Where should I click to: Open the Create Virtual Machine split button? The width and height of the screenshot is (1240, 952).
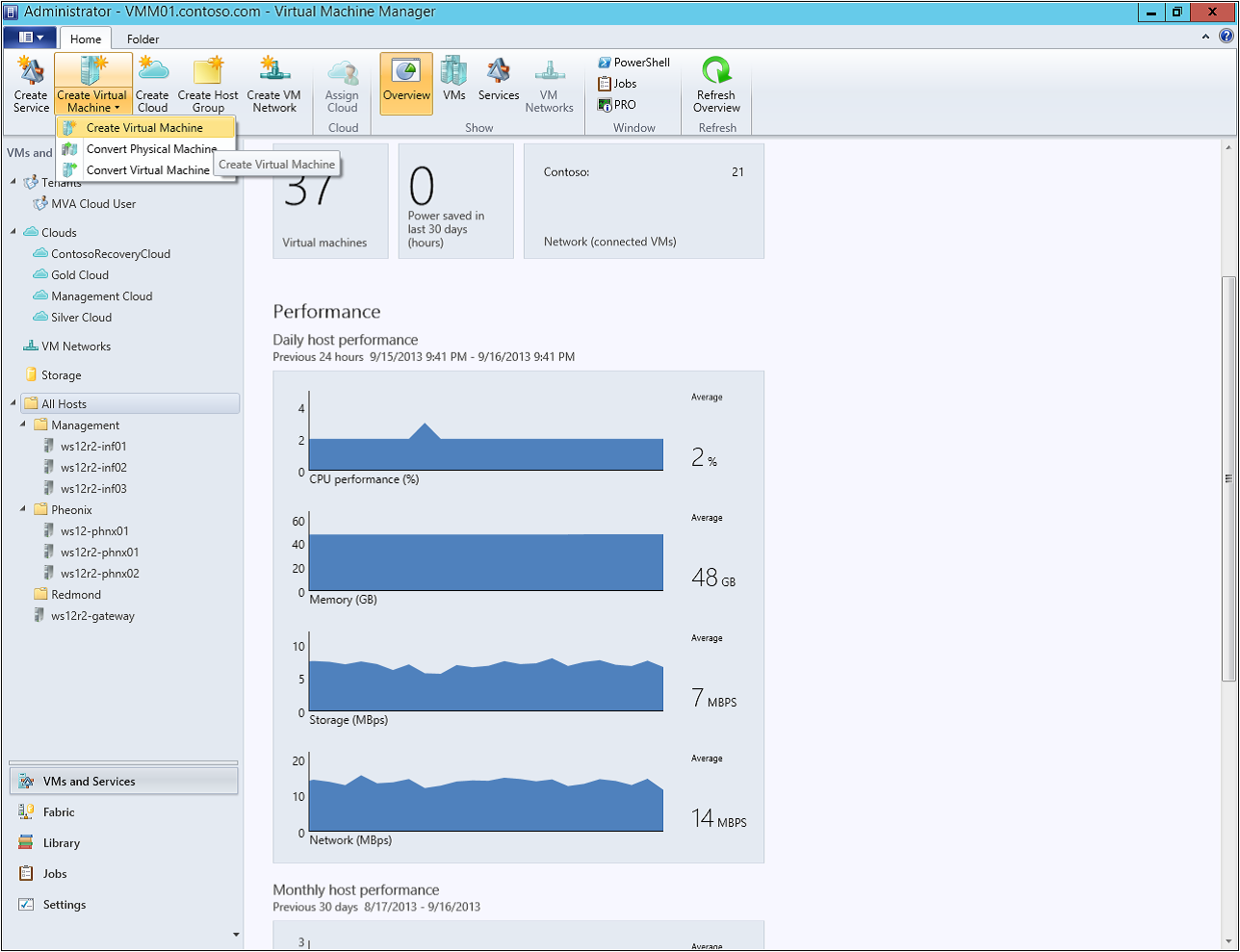click(x=92, y=85)
